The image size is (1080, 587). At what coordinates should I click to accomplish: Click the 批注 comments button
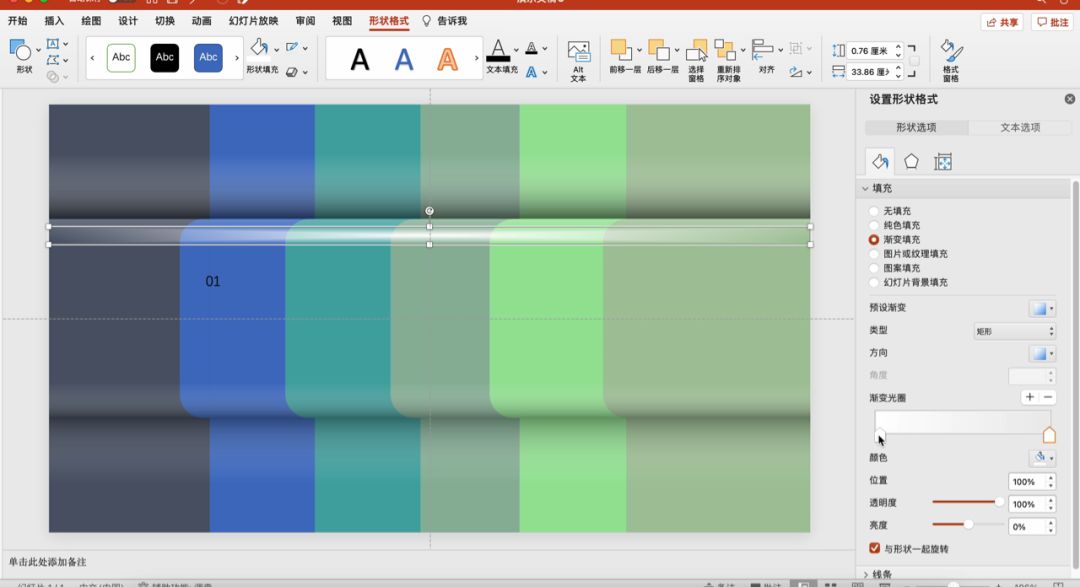coord(1052,22)
